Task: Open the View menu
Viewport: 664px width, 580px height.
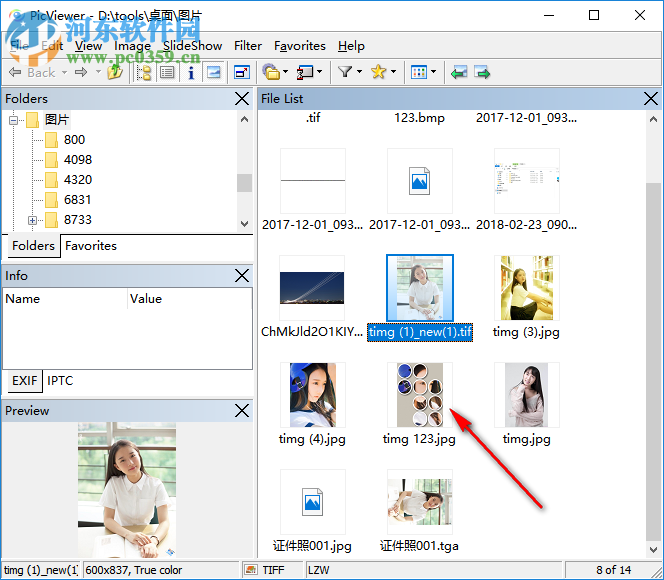Action: 89,46
